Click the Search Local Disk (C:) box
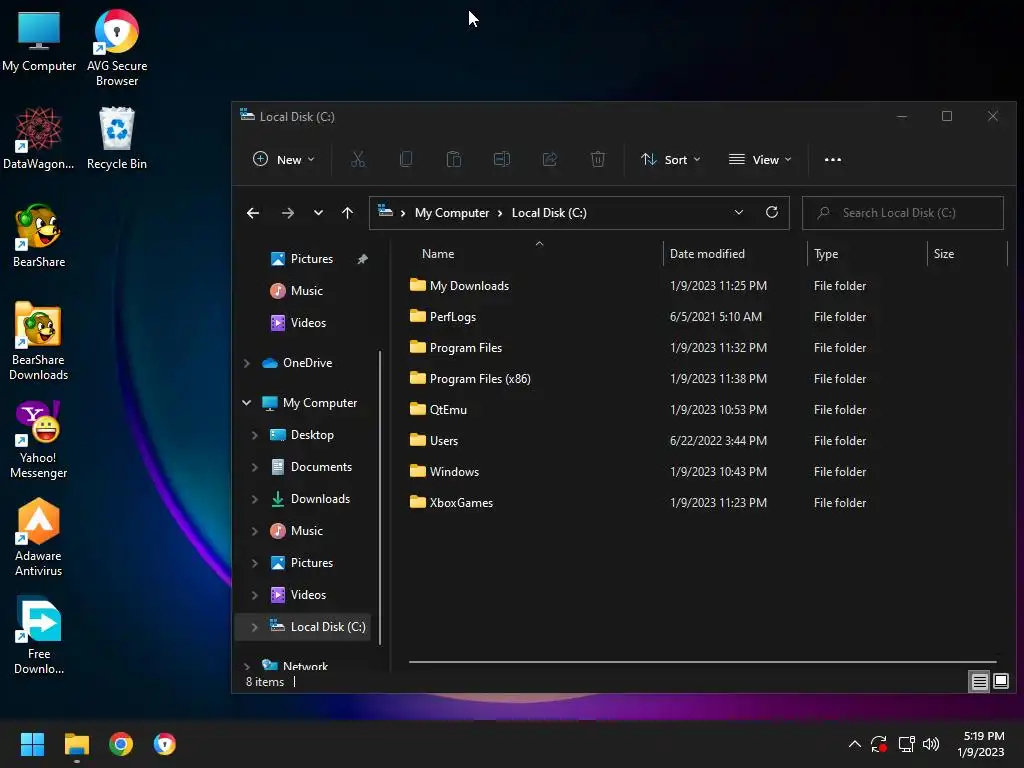This screenshot has height=768, width=1024. point(903,213)
